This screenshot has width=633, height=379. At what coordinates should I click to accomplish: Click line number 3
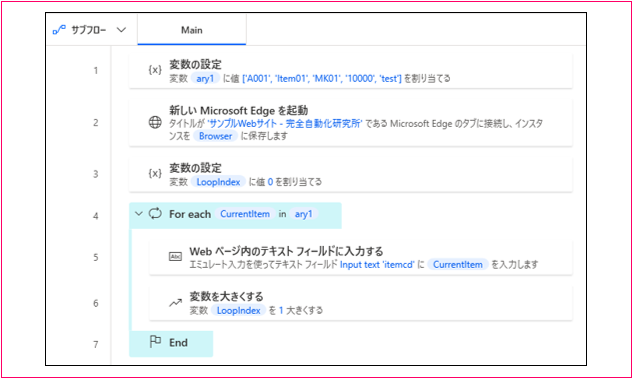coord(96,174)
